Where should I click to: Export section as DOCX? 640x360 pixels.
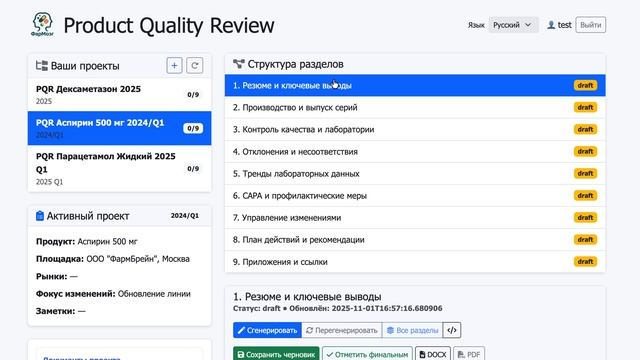[433, 354]
